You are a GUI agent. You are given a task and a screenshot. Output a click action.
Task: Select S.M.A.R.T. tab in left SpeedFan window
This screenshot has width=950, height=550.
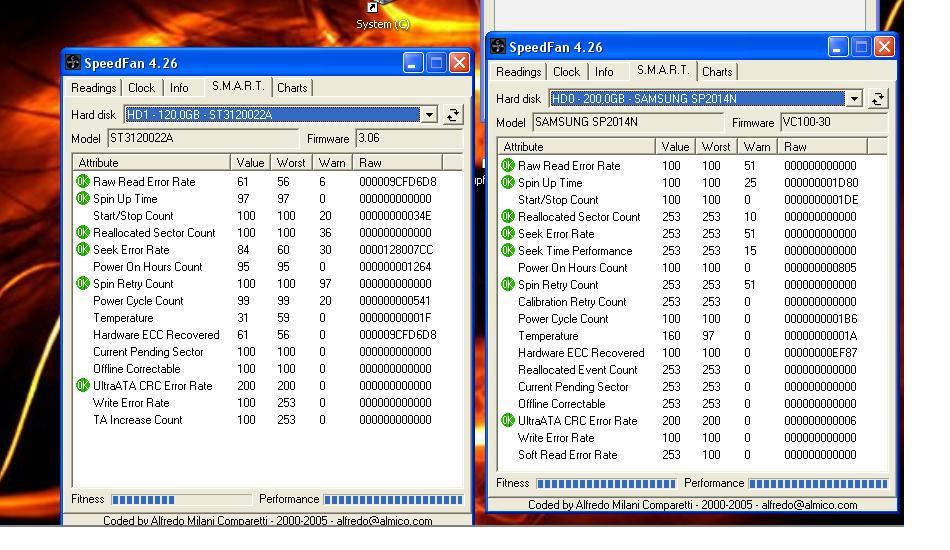coord(238,86)
